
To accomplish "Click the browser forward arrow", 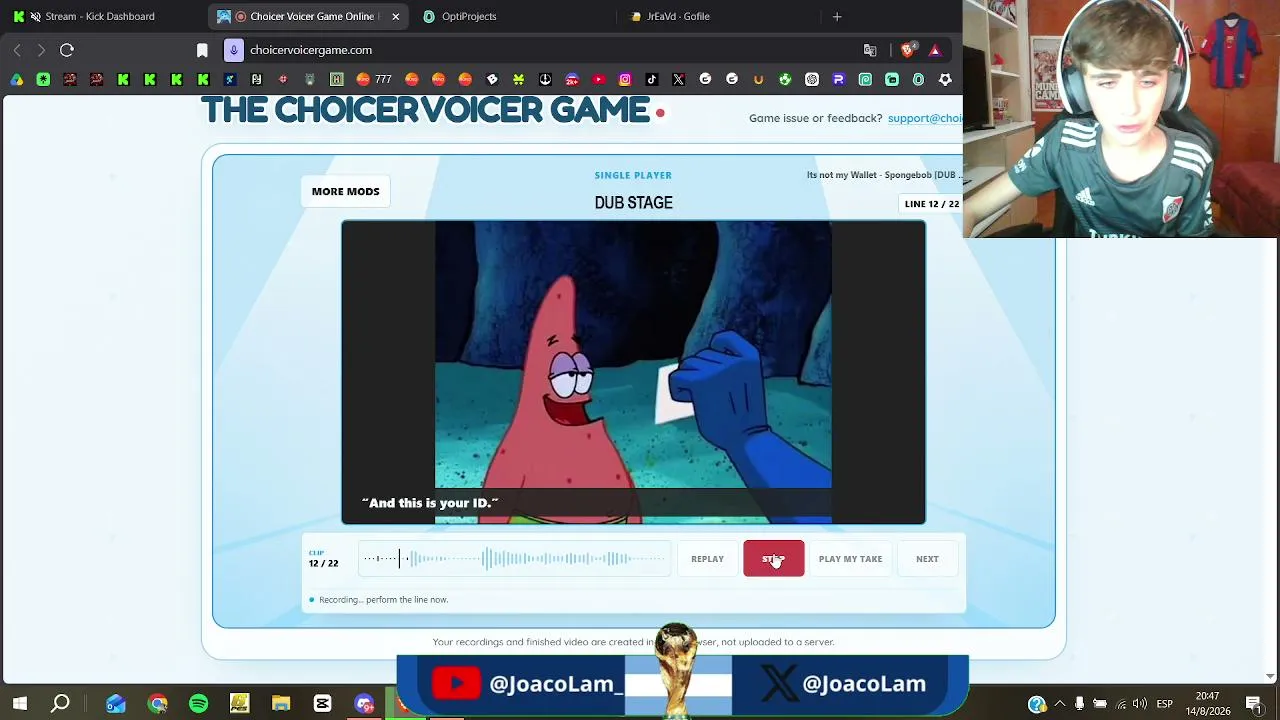I will coord(41,50).
